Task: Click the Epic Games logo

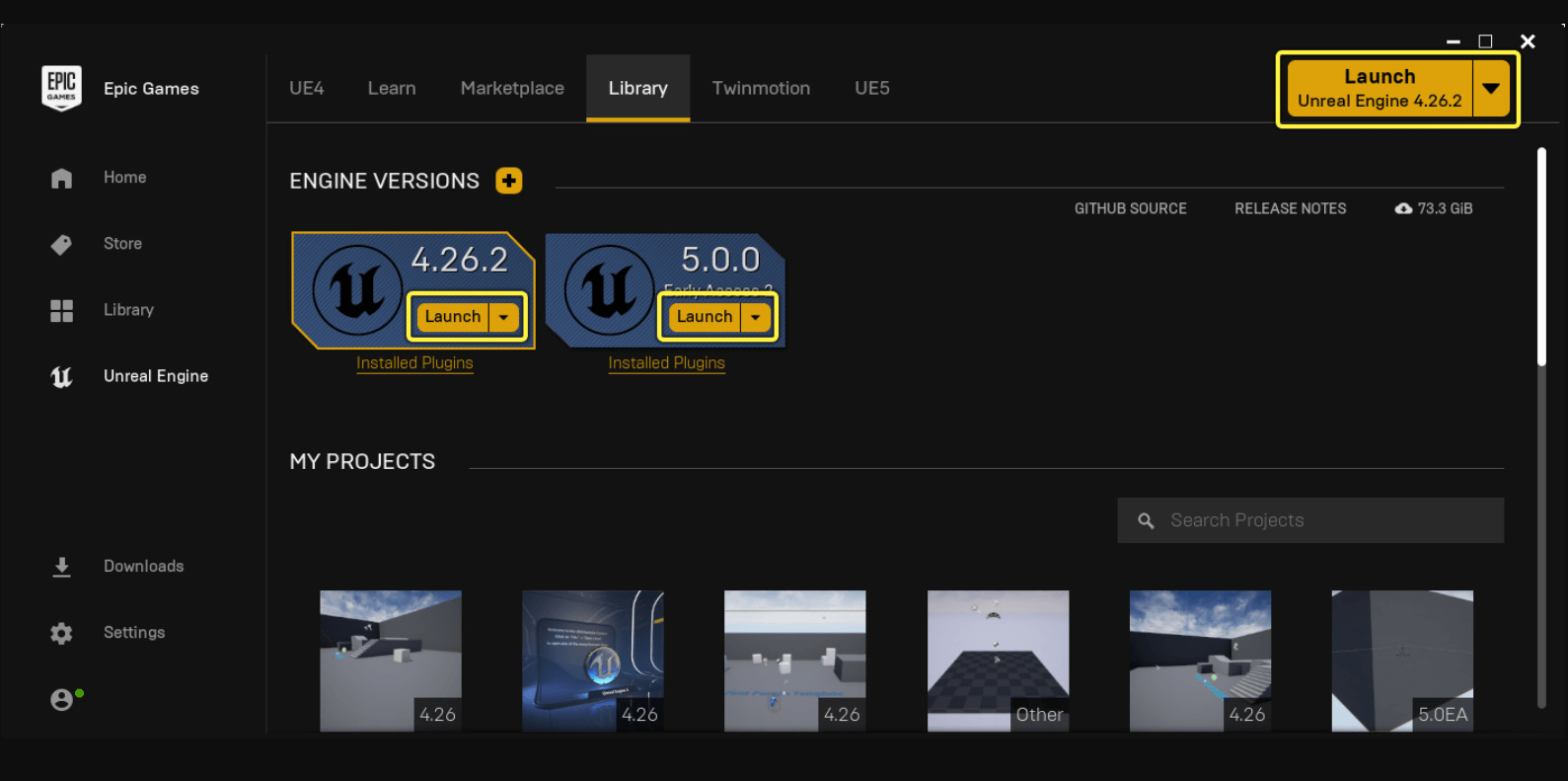Action: coord(61,88)
